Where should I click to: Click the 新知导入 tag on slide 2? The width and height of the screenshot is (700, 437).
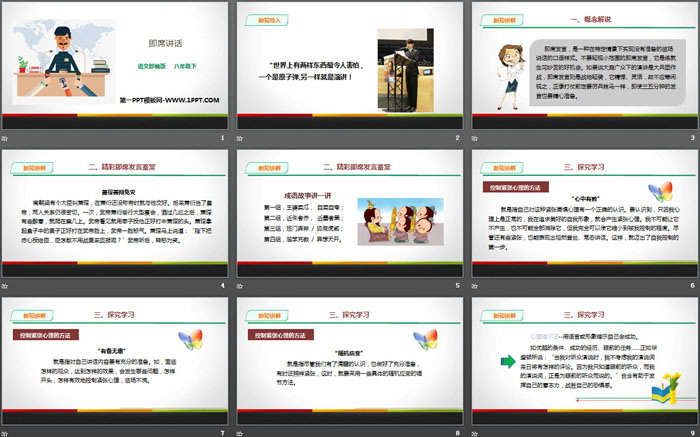[x=267, y=20]
